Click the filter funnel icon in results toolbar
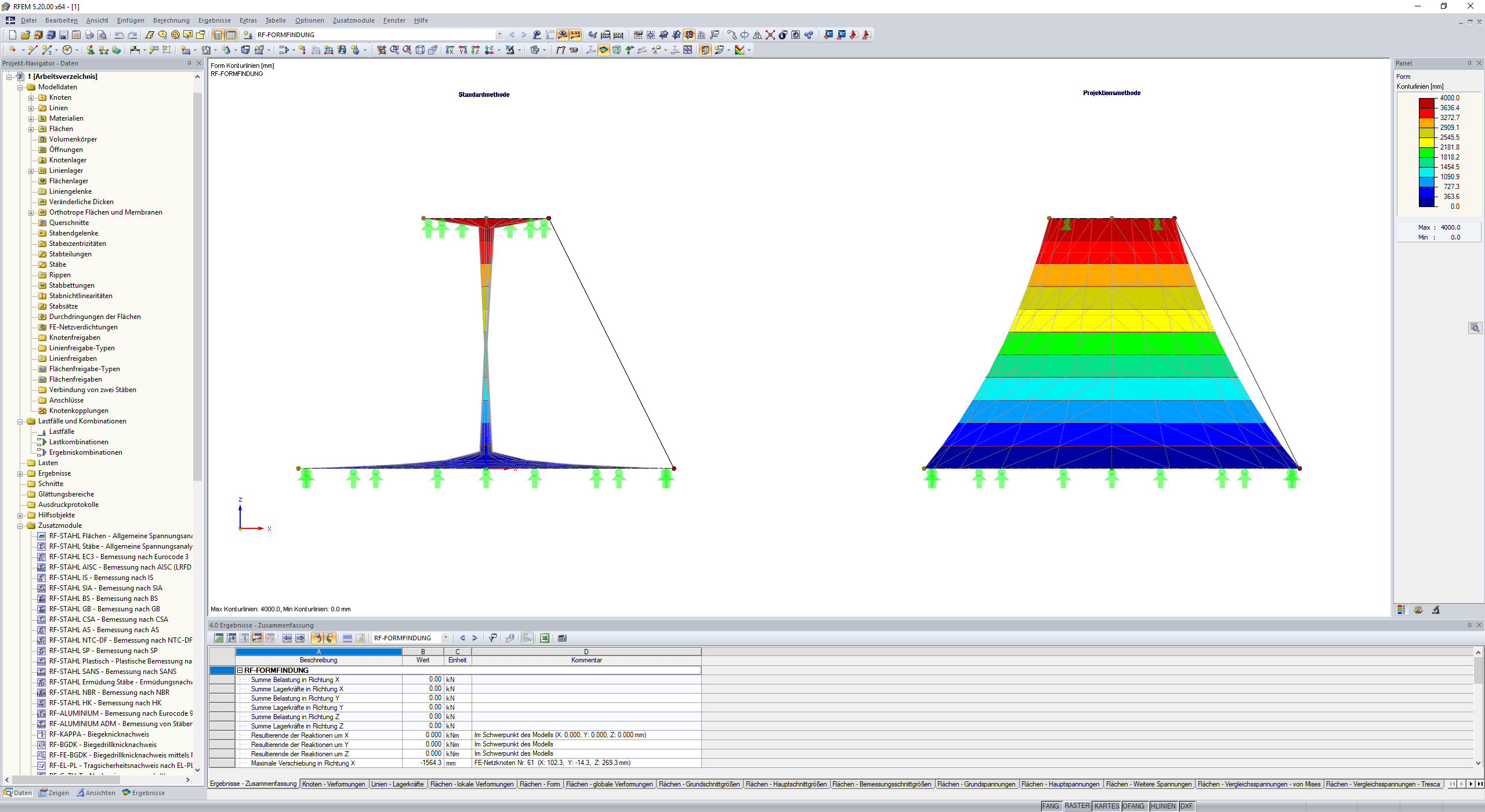This screenshot has width=1485, height=812. point(492,638)
